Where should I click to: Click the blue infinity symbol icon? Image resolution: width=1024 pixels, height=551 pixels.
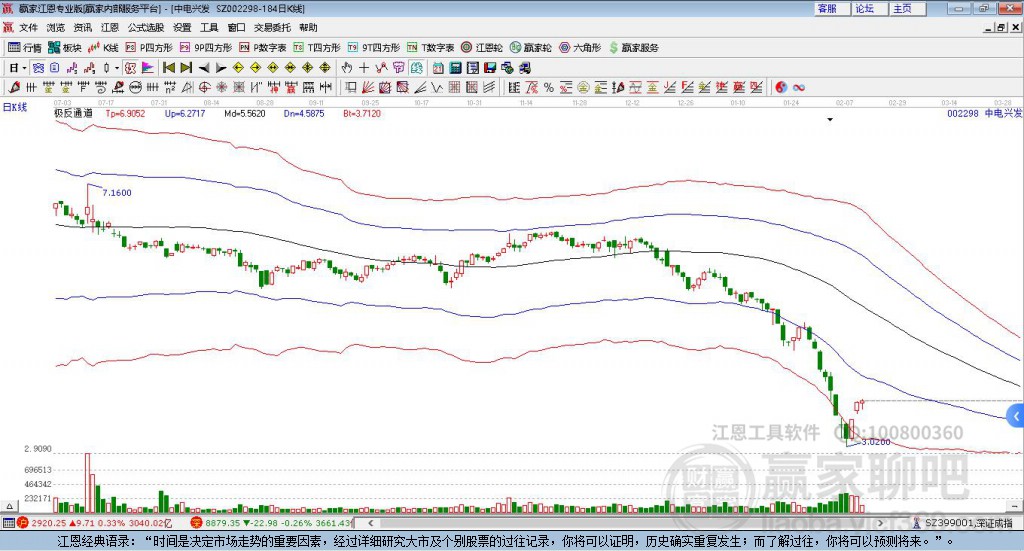[x=798, y=87]
